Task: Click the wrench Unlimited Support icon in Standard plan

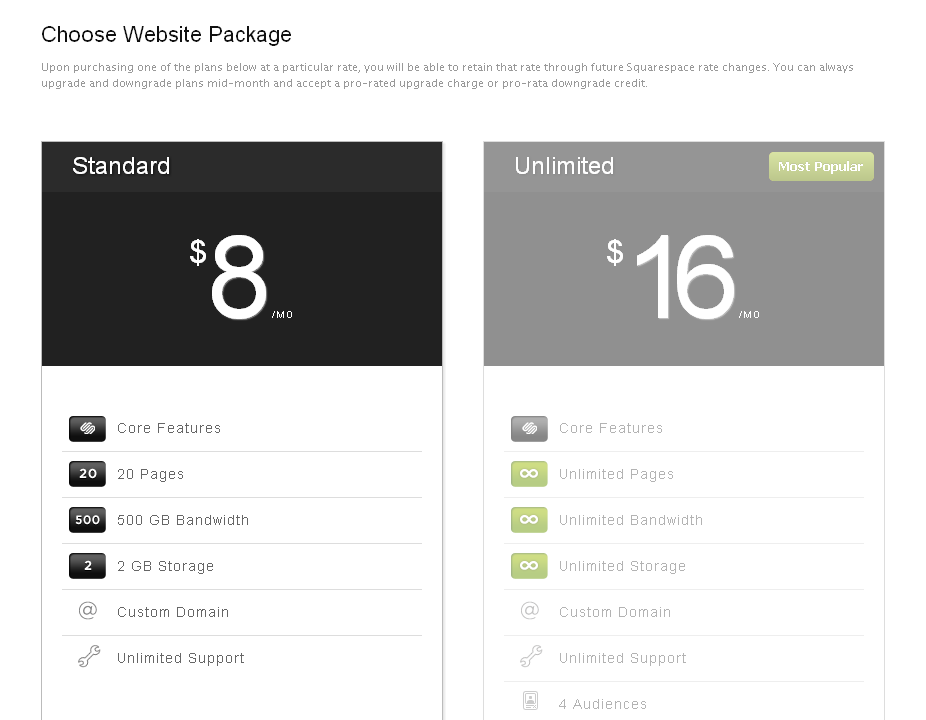Action: point(88,657)
